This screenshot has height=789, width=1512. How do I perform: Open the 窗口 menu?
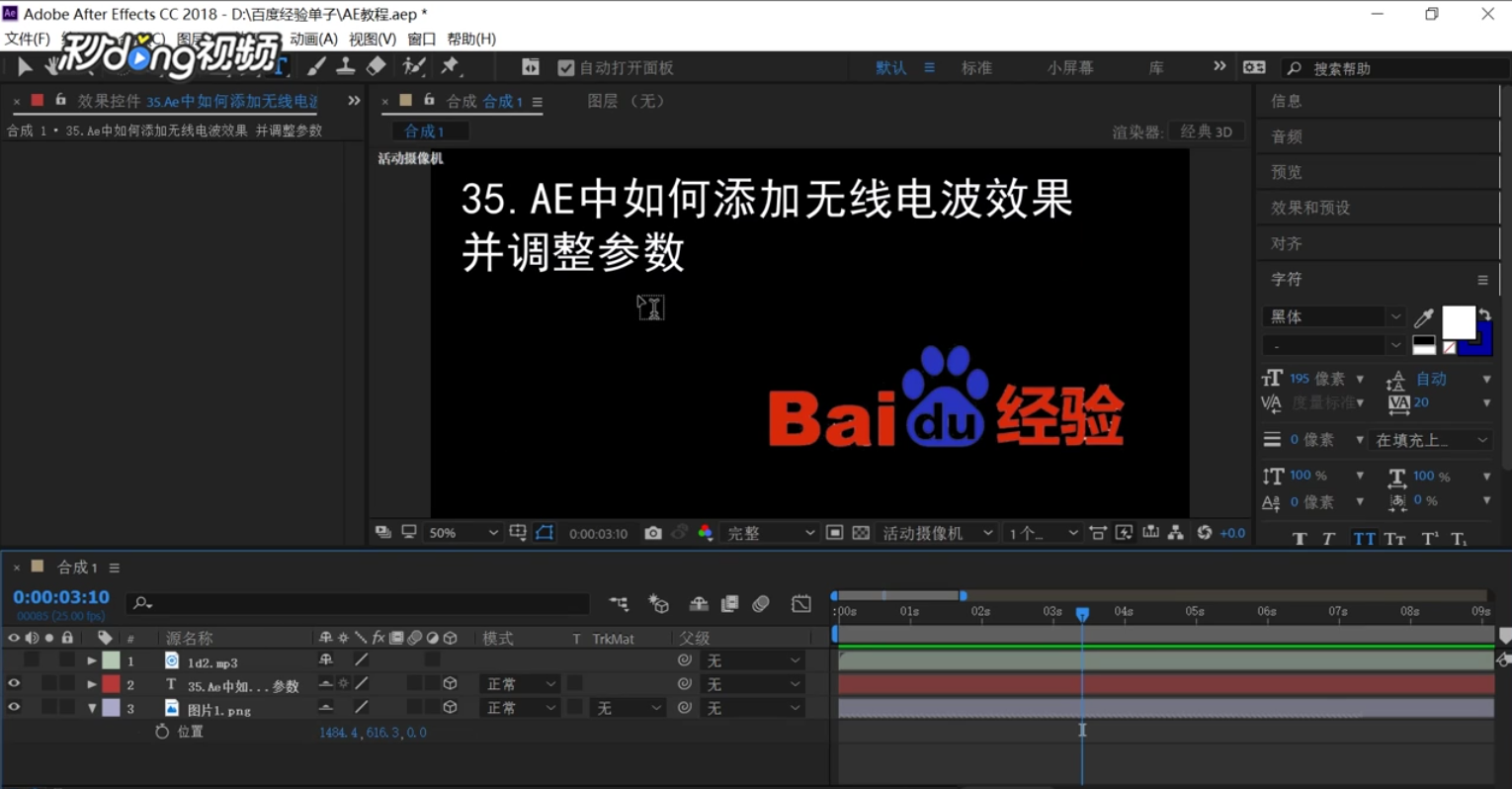coord(421,39)
